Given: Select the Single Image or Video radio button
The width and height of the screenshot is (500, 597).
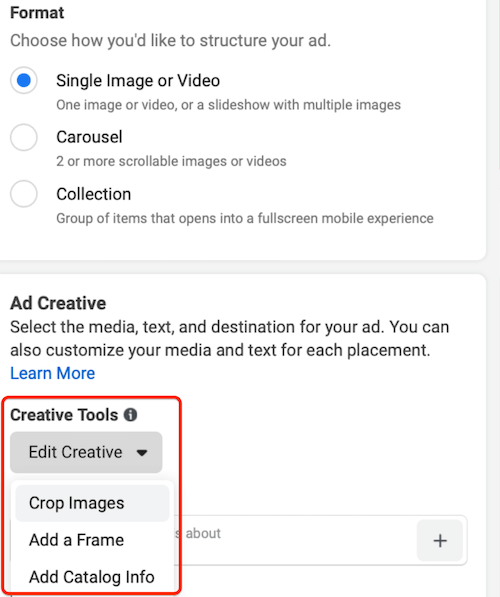Looking at the screenshot, I should point(24,80).
